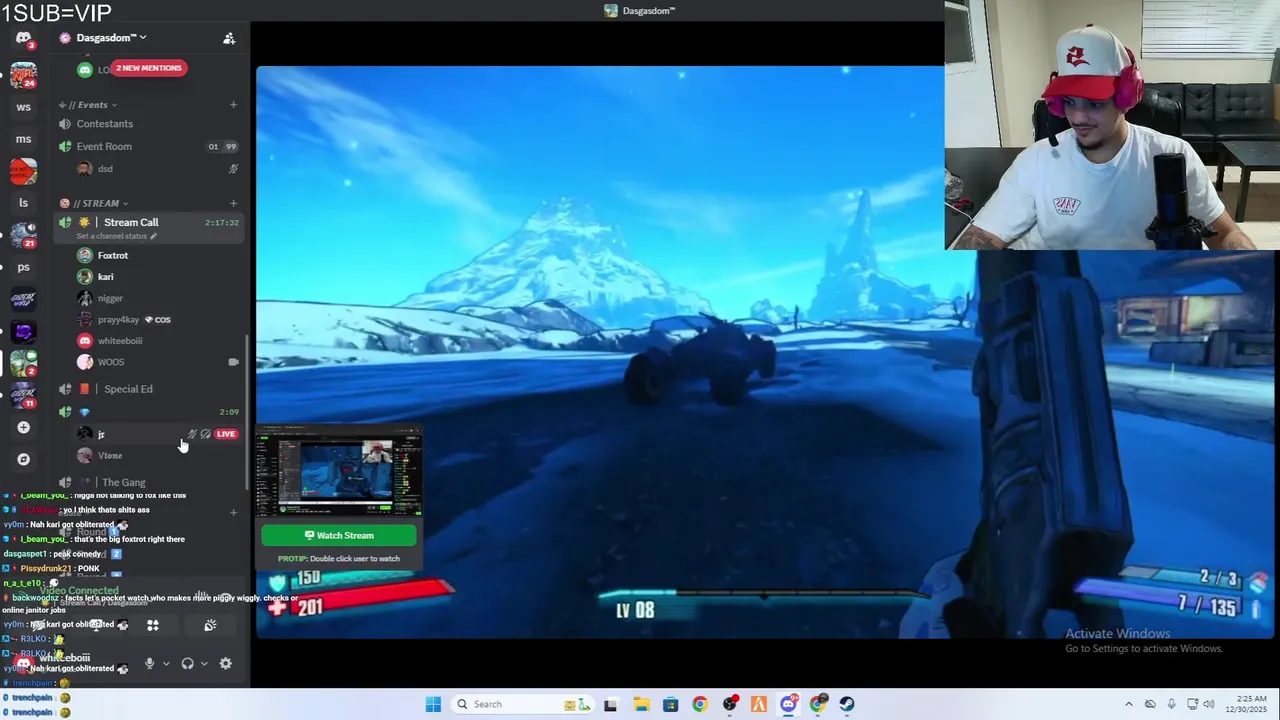1280x720 pixels.
Task: Open microphone input options dropdown arrow
Action: click(x=166, y=663)
